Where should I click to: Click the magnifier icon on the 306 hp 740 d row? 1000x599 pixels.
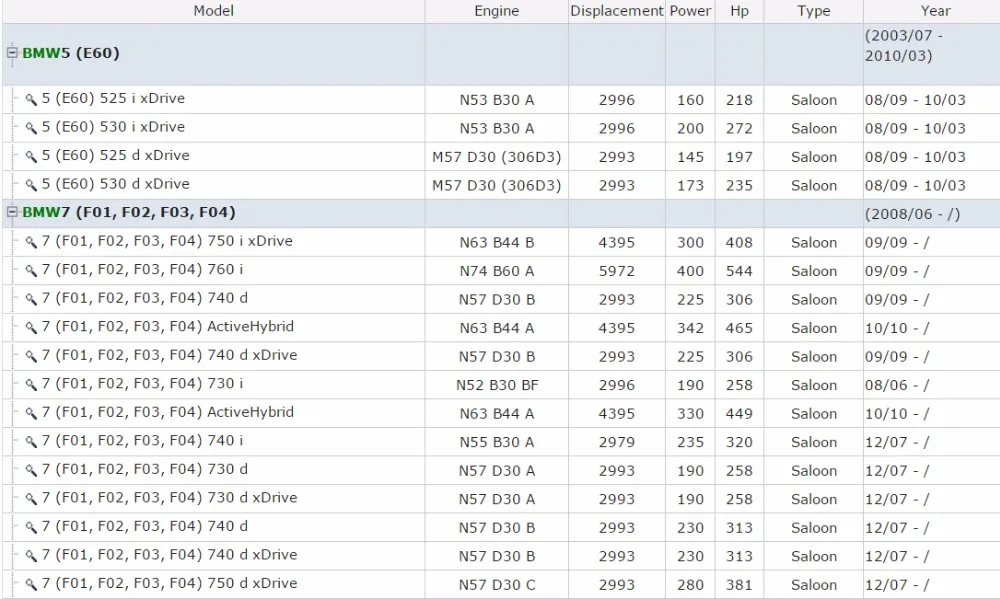31,299
